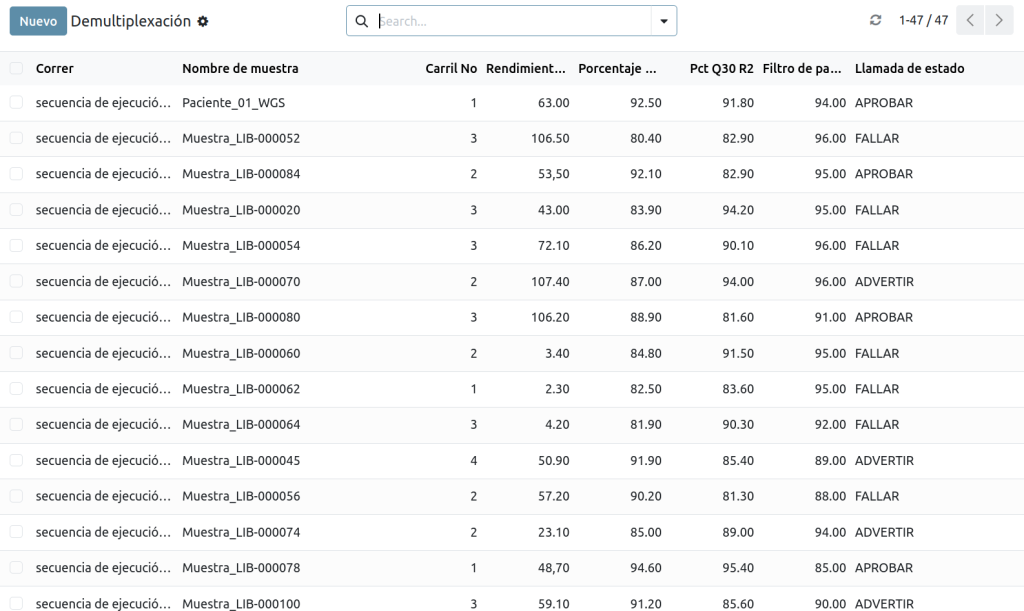This screenshot has height=611, width=1024.
Task: Click the magnifying glass search icon
Action: (x=362, y=21)
